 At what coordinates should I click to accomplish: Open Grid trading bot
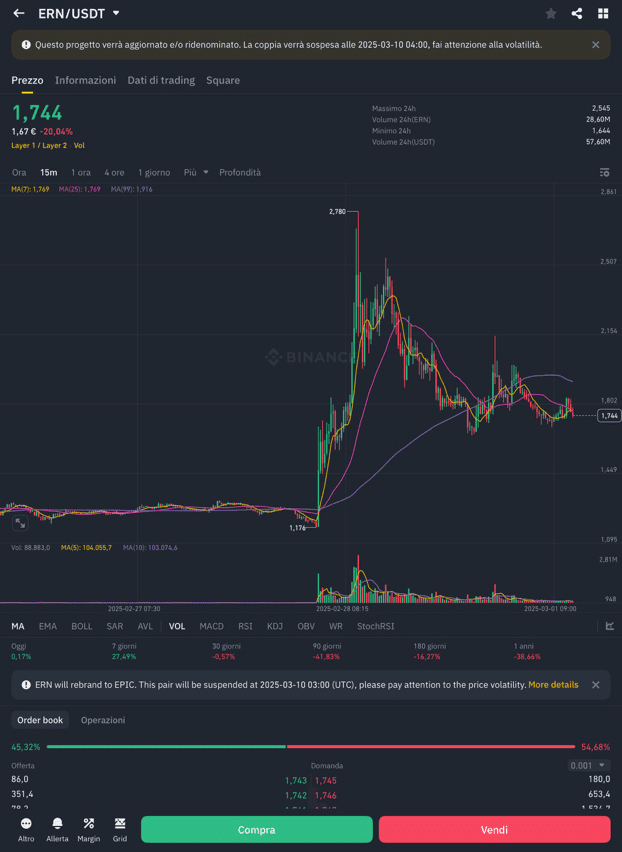click(120, 829)
